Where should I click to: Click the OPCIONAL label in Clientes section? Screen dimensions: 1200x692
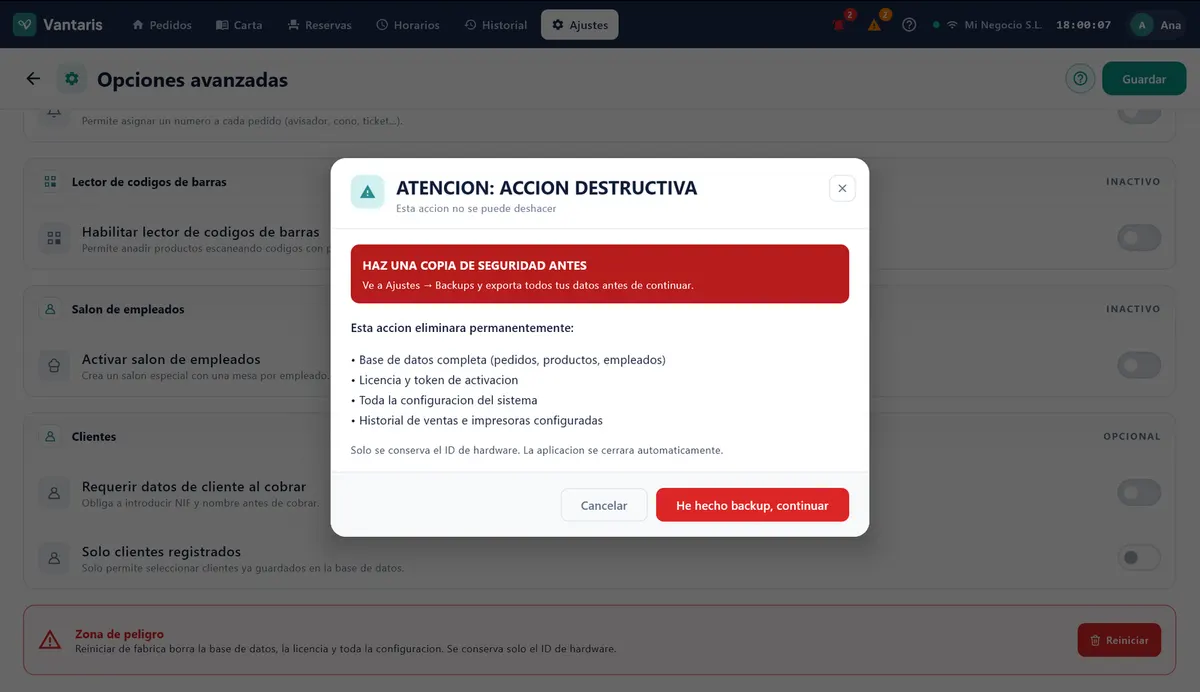tap(1132, 436)
